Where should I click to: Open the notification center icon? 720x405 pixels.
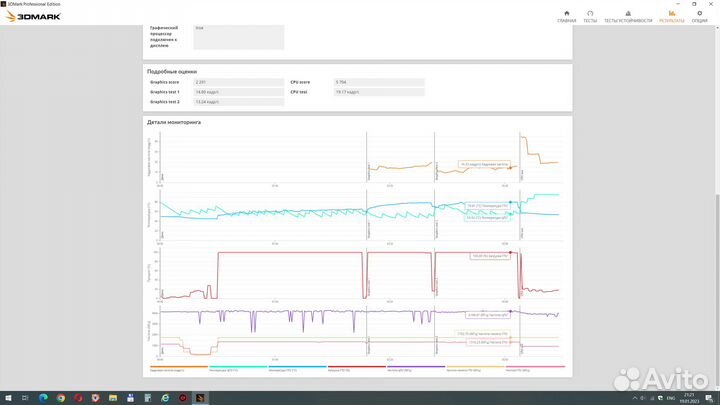click(709, 398)
